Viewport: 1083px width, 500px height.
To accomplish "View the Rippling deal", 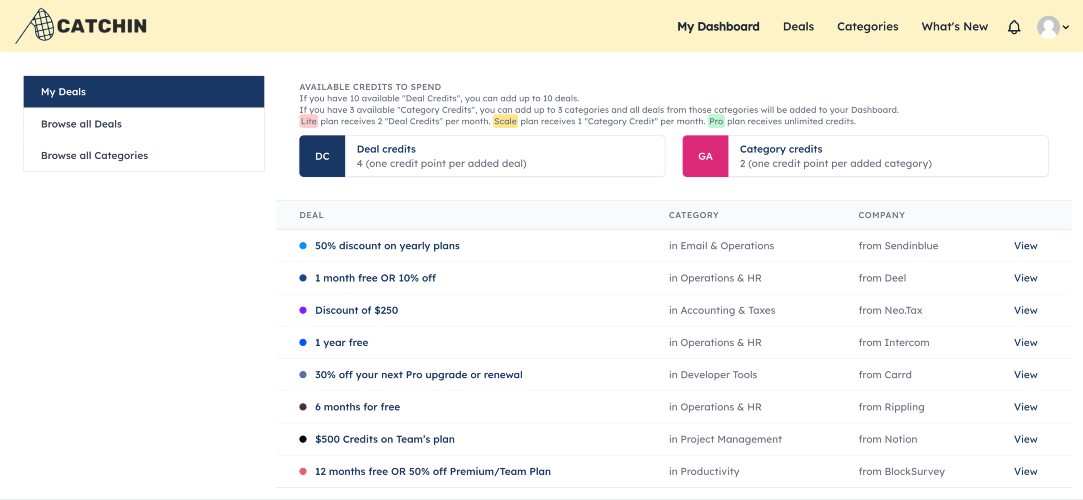I will 1025,407.
